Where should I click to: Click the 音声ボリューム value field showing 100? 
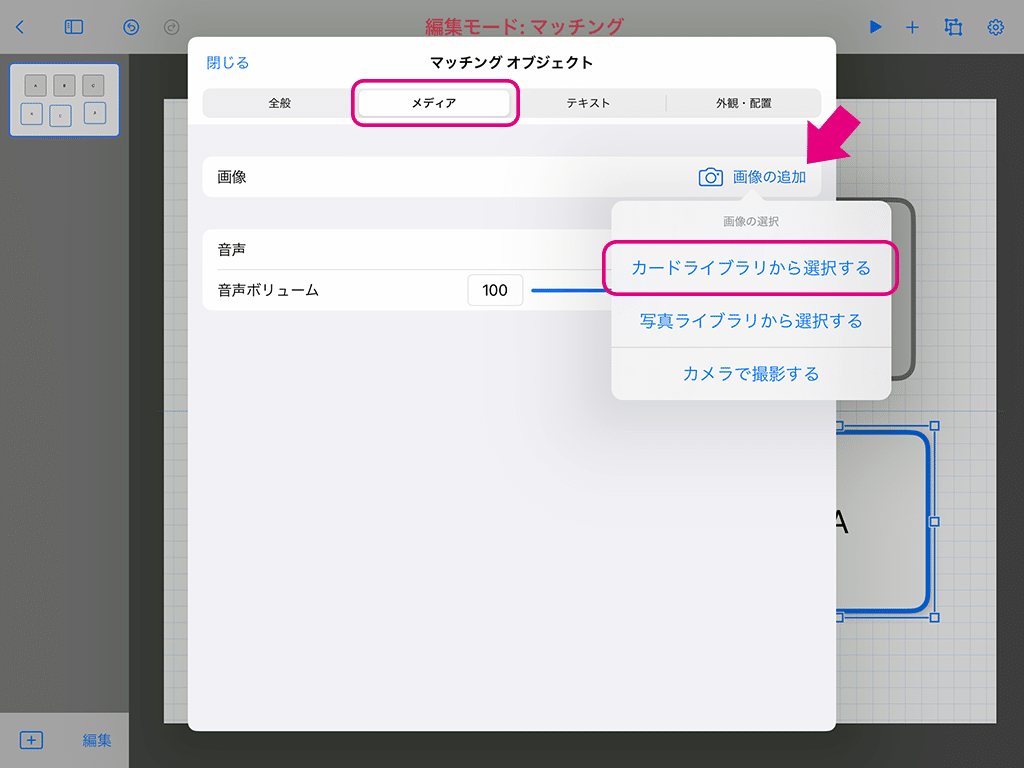point(495,290)
